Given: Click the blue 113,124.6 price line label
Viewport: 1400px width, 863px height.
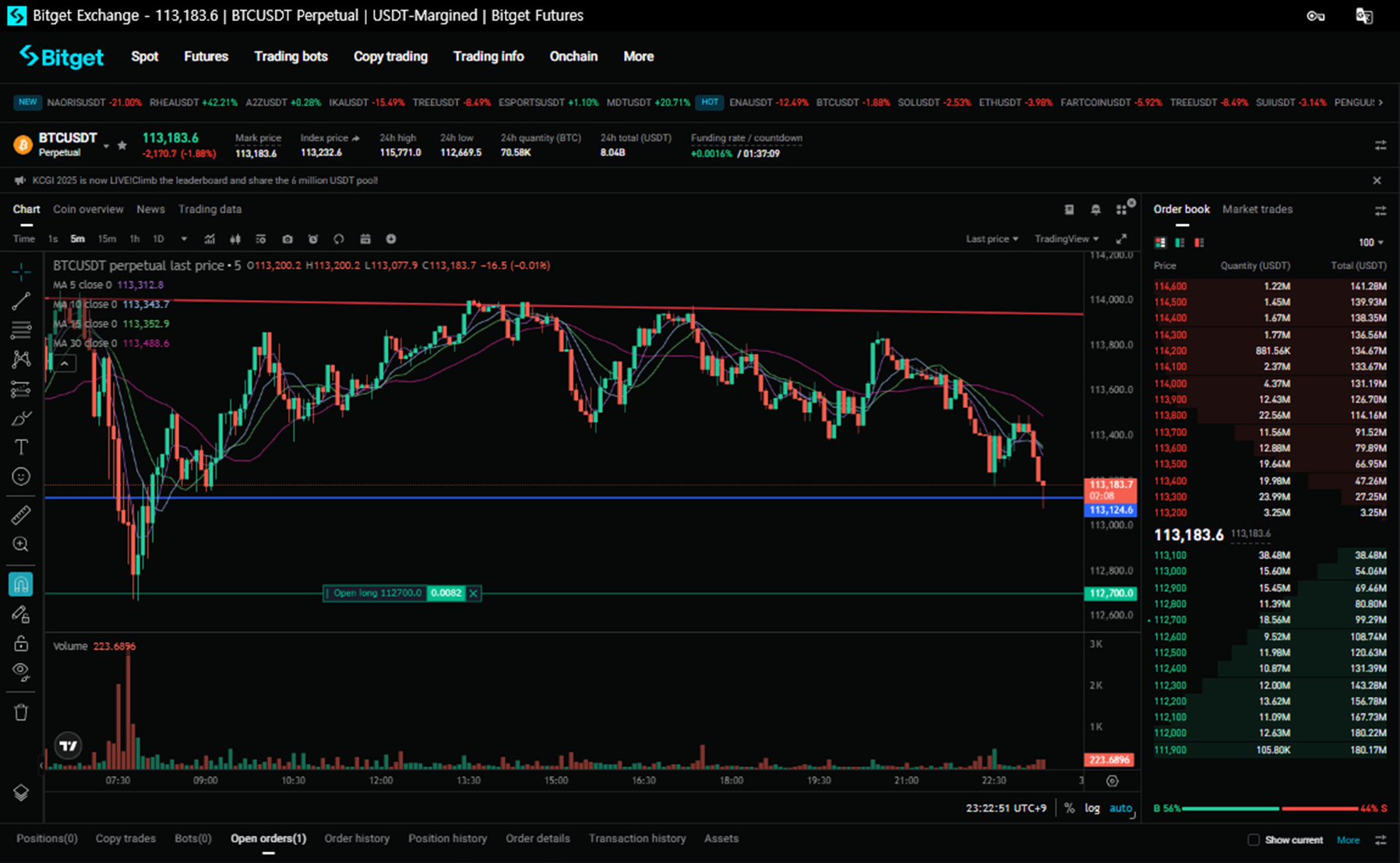Looking at the screenshot, I should click(x=1111, y=510).
